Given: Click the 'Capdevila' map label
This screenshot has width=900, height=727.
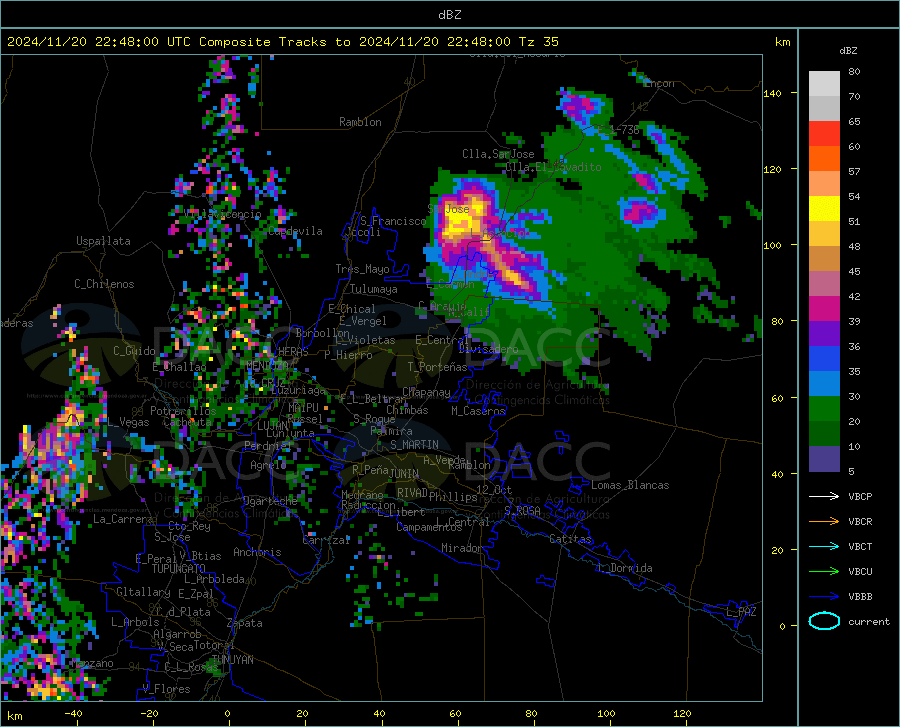Looking at the screenshot, I should (x=295, y=231).
